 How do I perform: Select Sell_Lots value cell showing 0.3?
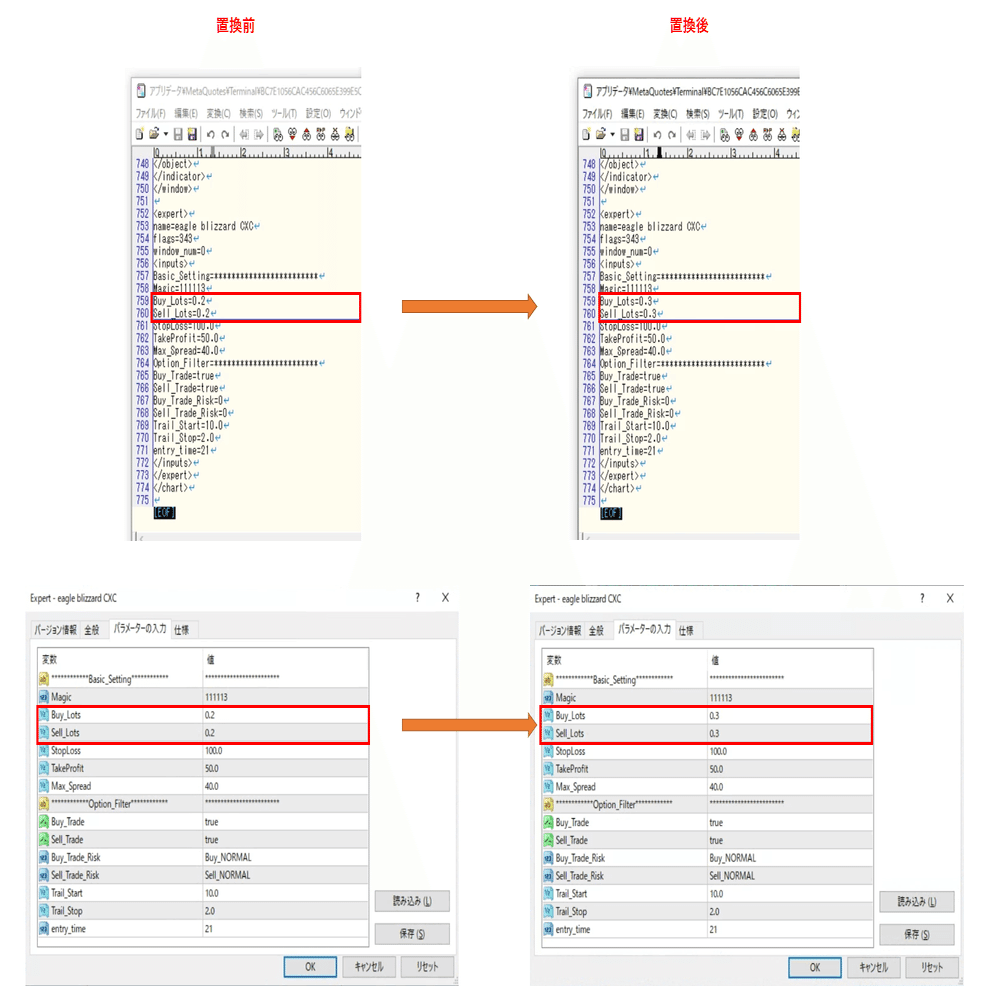pyautogui.click(x=790, y=734)
